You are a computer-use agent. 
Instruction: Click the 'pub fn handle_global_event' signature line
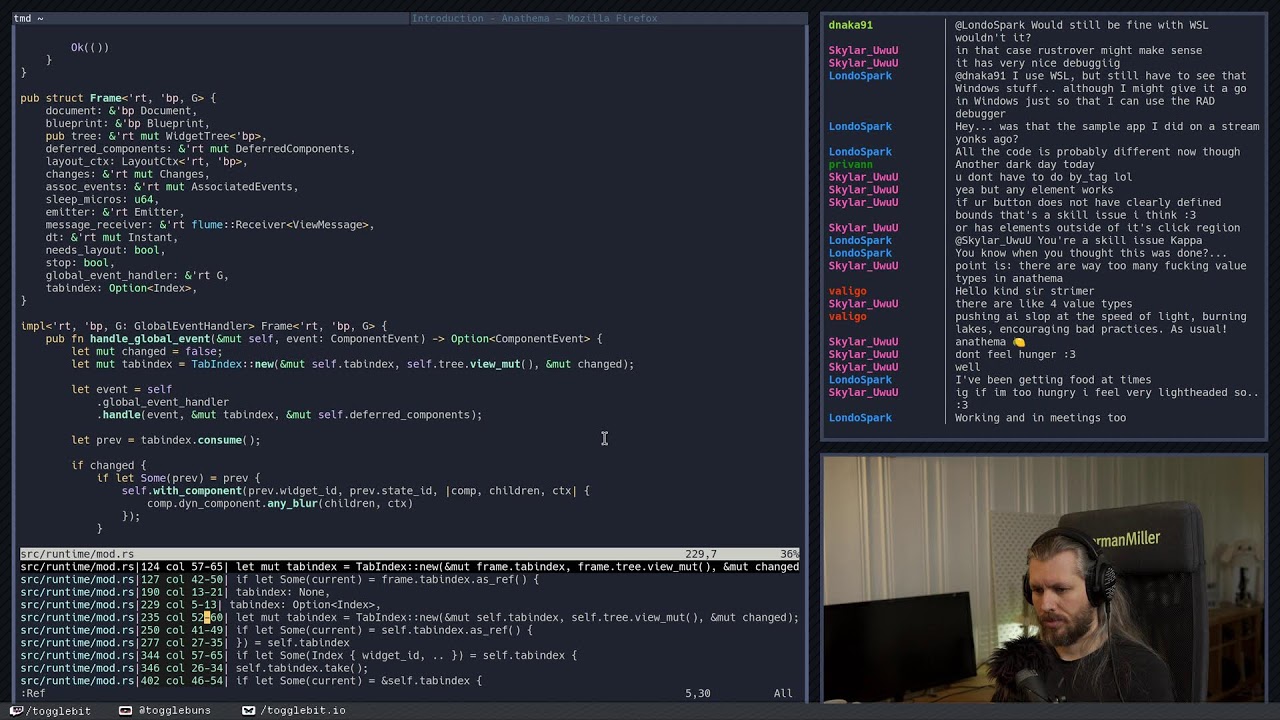coord(324,339)
